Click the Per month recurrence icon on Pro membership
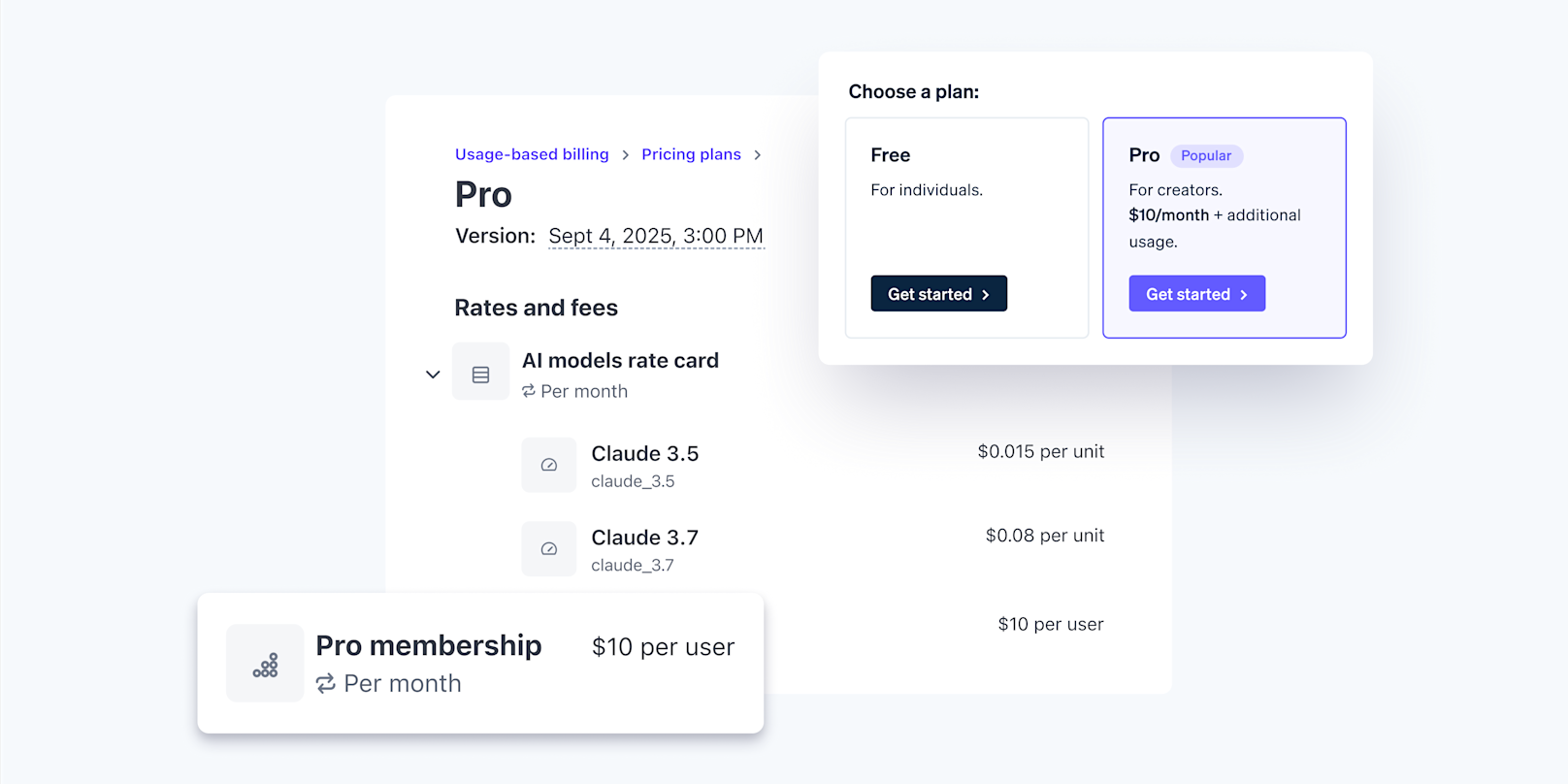The image size is (1568, 784). tap(326, 683)
